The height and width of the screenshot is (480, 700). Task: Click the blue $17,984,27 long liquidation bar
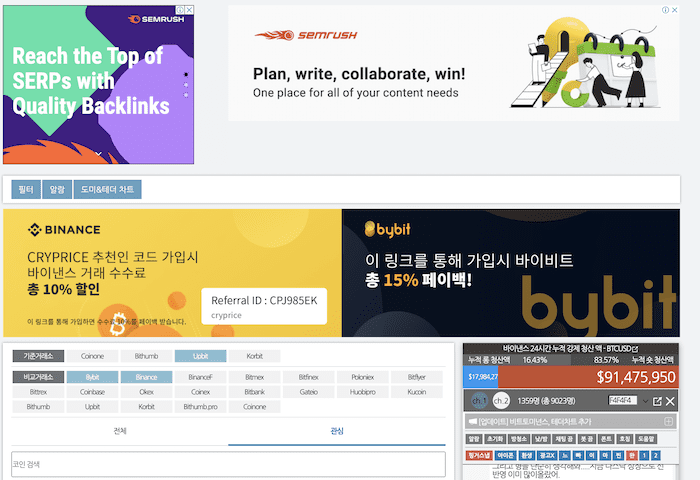coord(480,377)
